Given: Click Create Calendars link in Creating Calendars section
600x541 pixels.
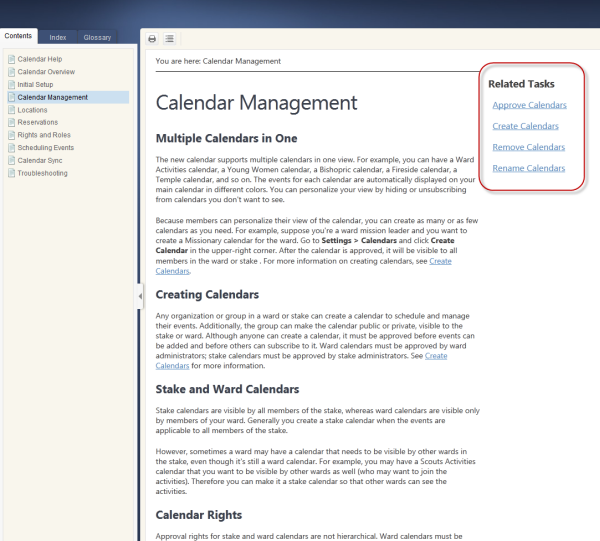Looking at the screenshot, I should click(x=436, y=356).
